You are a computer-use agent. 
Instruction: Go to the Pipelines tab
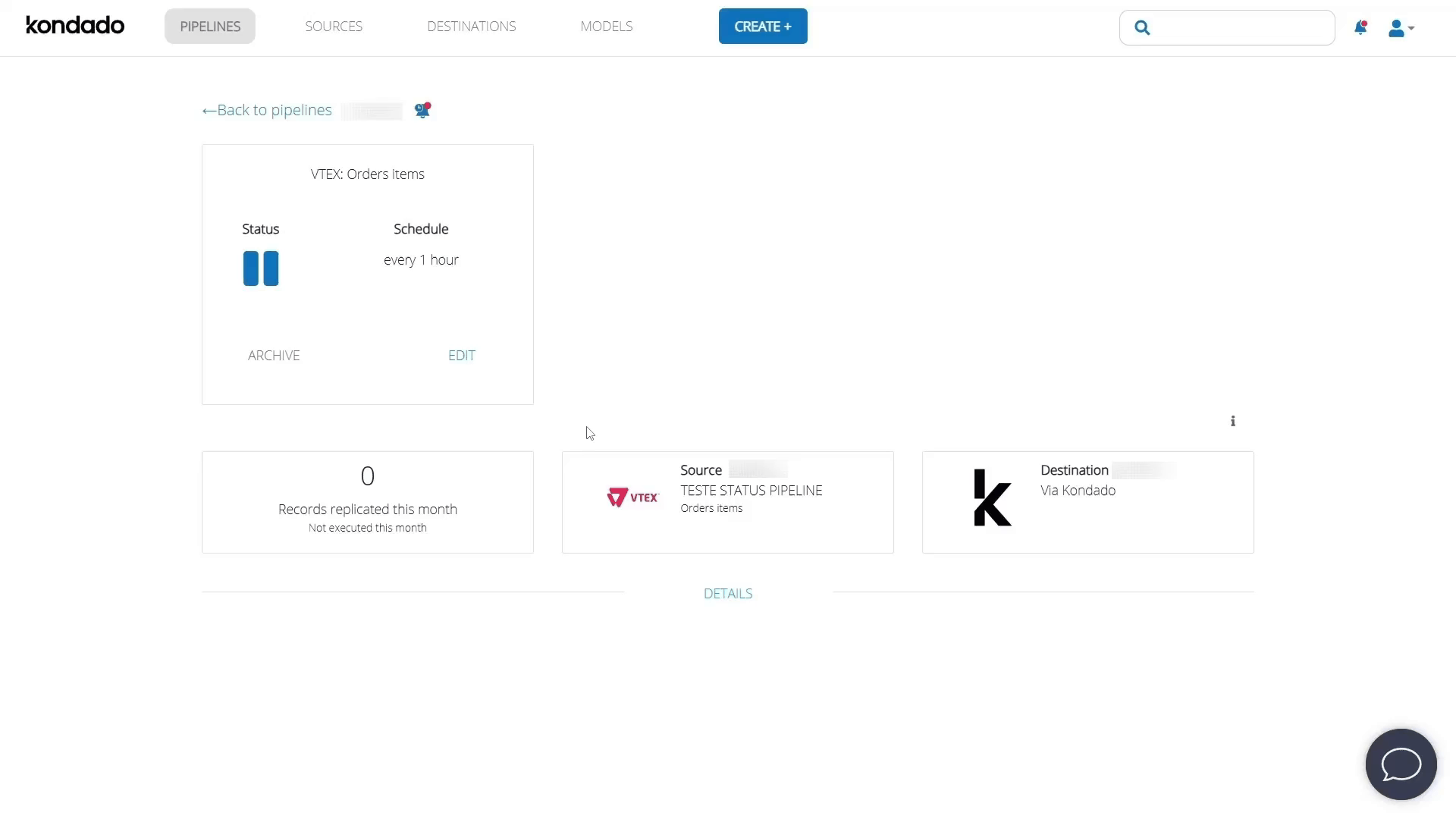coord(210,27)
